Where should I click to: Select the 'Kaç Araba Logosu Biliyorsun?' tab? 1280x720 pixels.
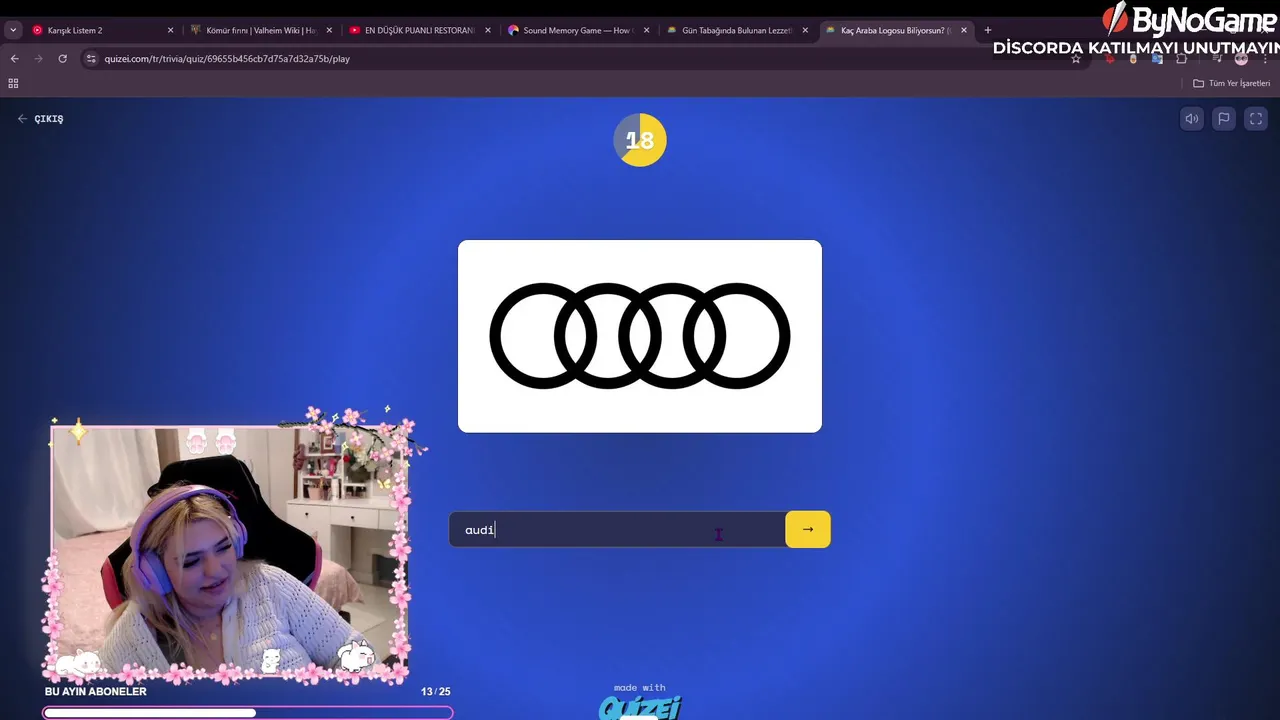pyautogui.click(x=895, y=30)
